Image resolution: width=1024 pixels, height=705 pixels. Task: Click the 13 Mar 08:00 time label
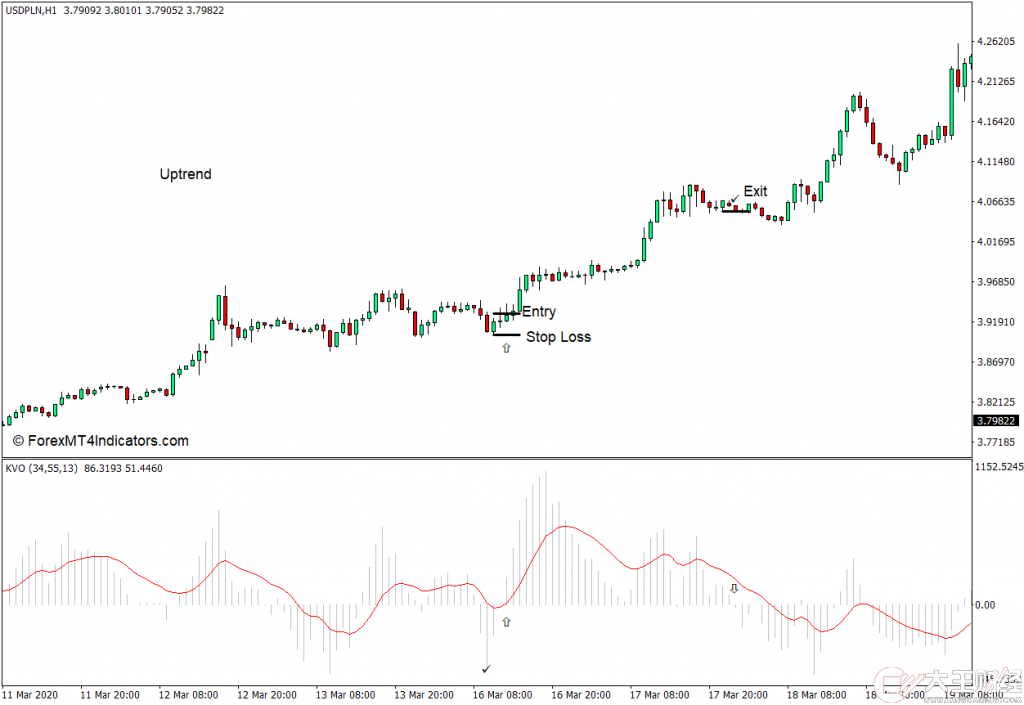(345, 695)
